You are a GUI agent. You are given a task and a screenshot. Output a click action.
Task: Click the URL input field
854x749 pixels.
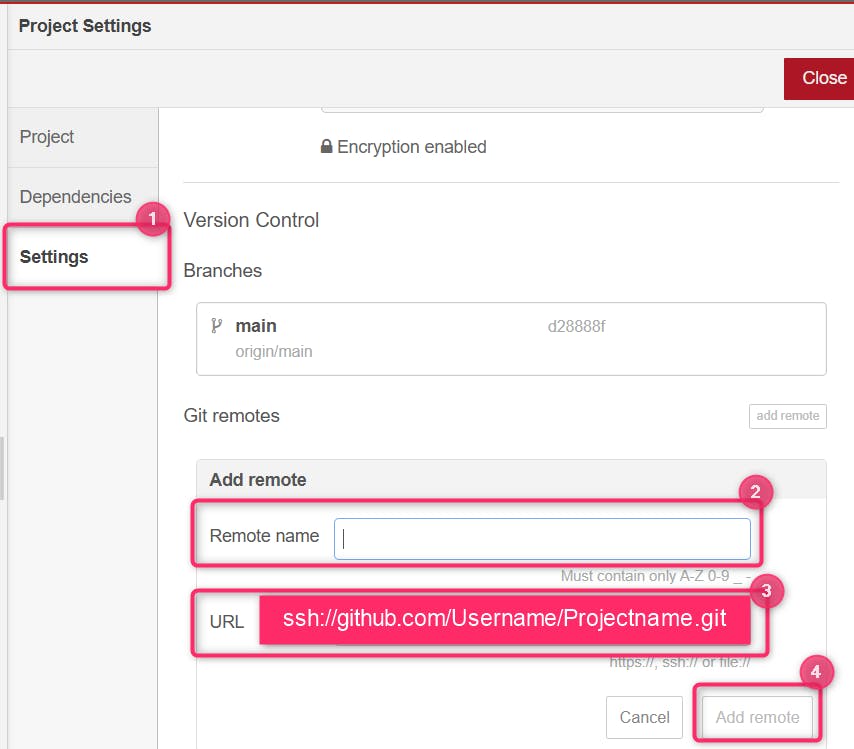505,620
